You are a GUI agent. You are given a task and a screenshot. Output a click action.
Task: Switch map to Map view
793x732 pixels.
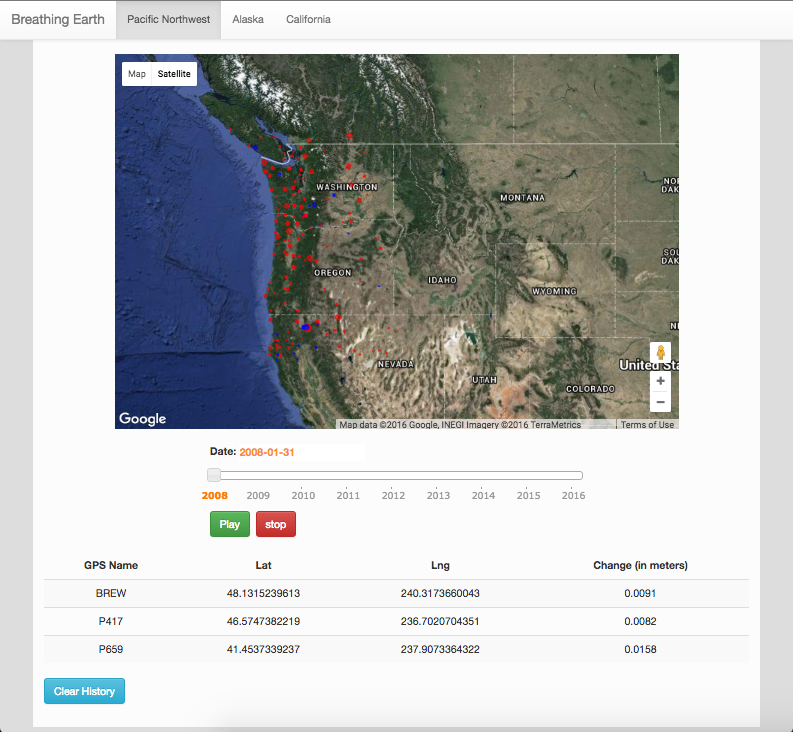tap(137, 74)
